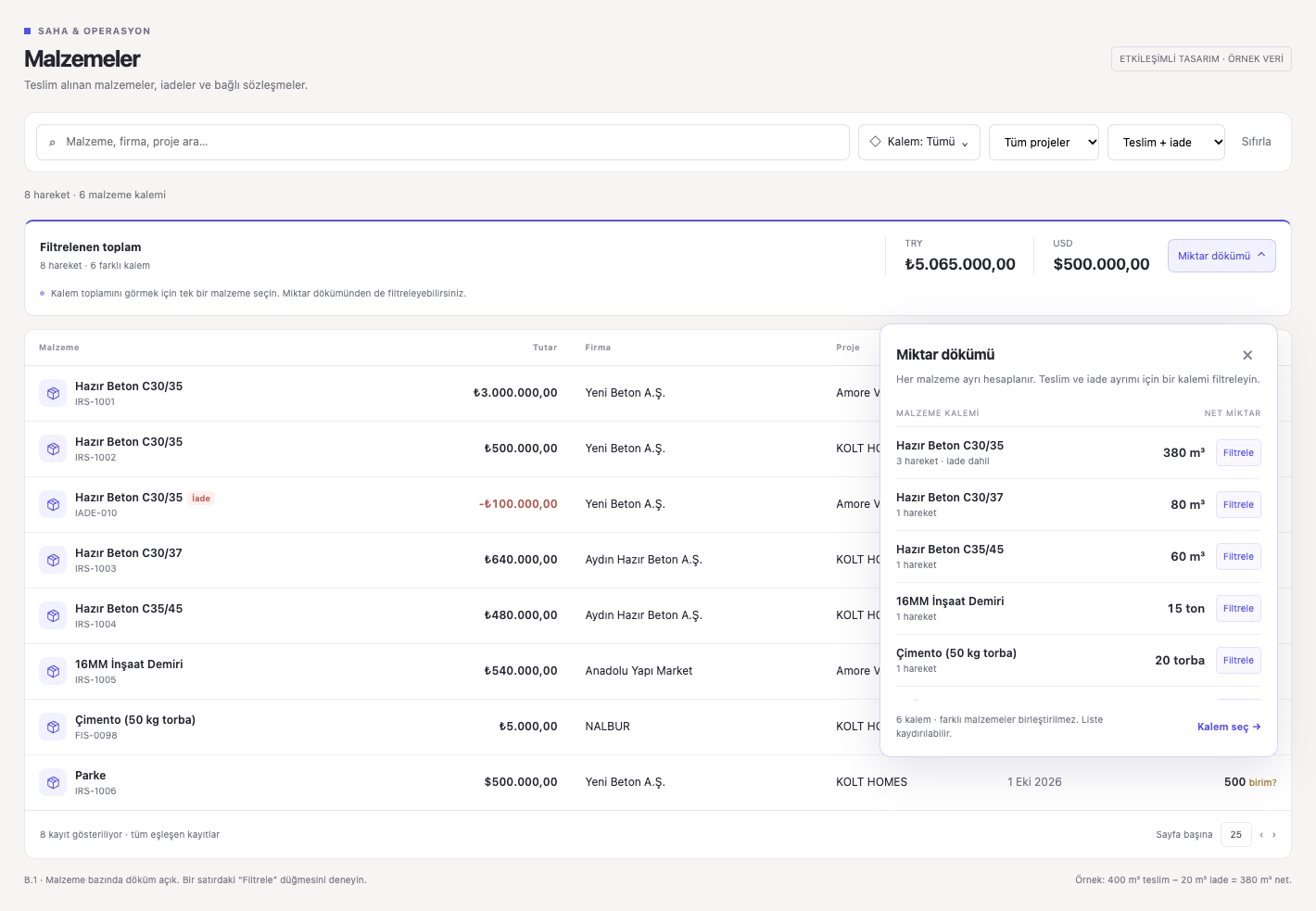Click the package icon for IRS-1002 row
1316x911 pixels.
click(53, 449)
